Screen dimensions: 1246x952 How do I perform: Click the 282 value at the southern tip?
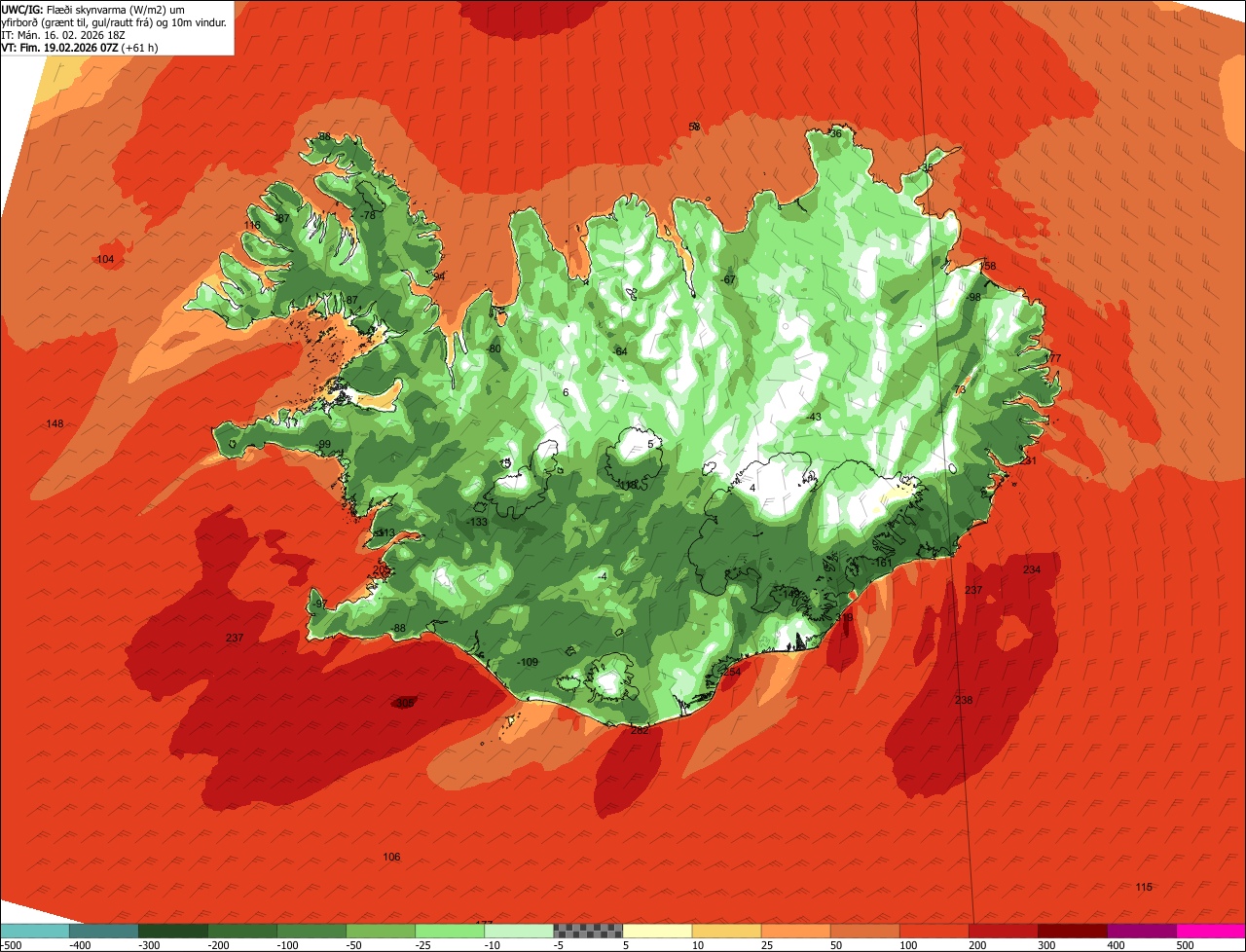coord(640,729)
